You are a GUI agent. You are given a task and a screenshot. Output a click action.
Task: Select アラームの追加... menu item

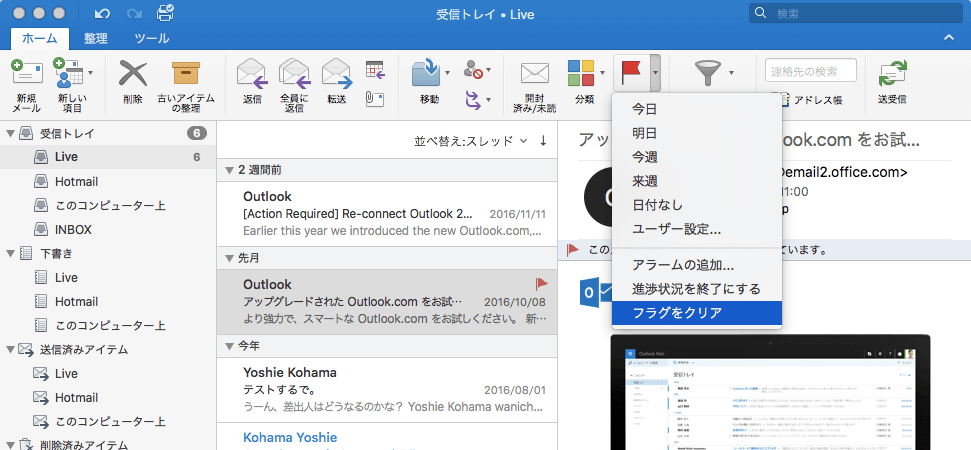pyautogui.click(x=697, y=266)
